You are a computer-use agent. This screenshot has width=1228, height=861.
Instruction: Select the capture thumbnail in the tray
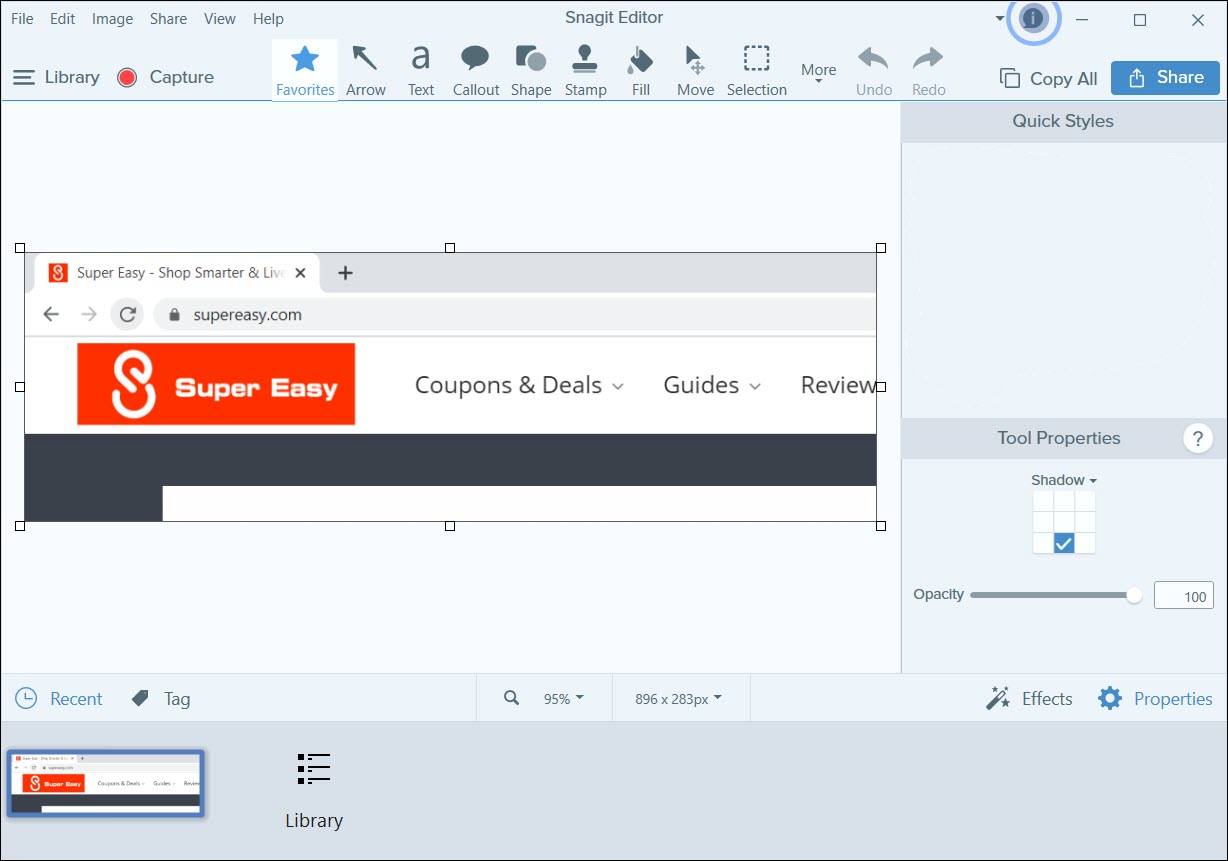tap(106, 783)
